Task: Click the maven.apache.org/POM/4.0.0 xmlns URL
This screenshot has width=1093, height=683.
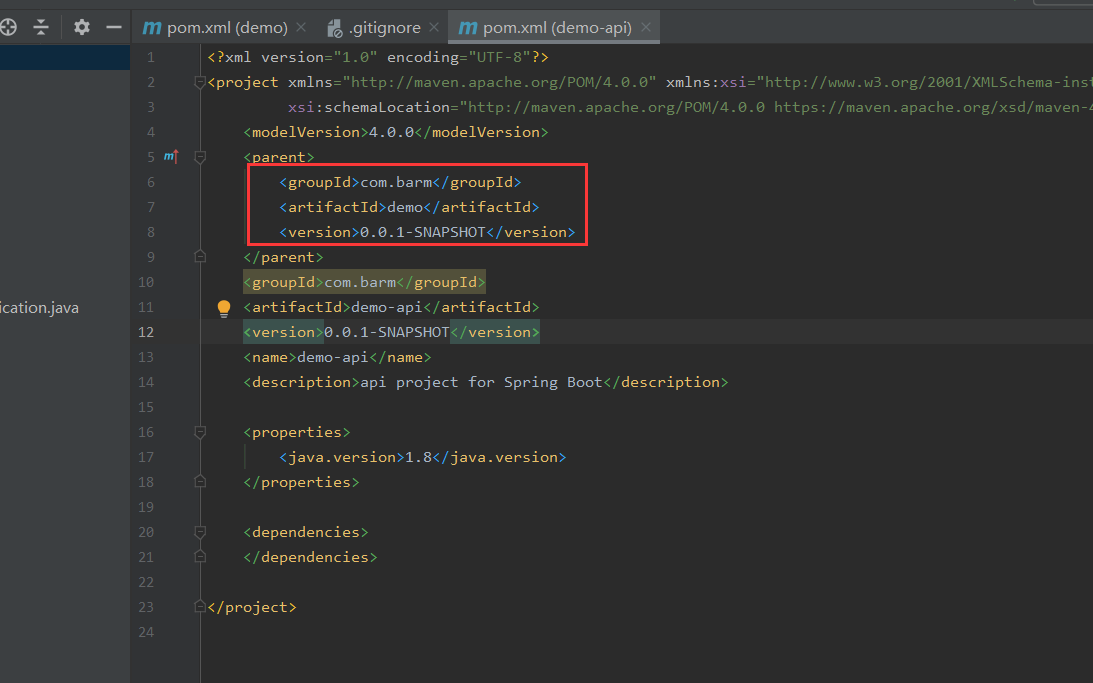Action: (x=499, y=82)
